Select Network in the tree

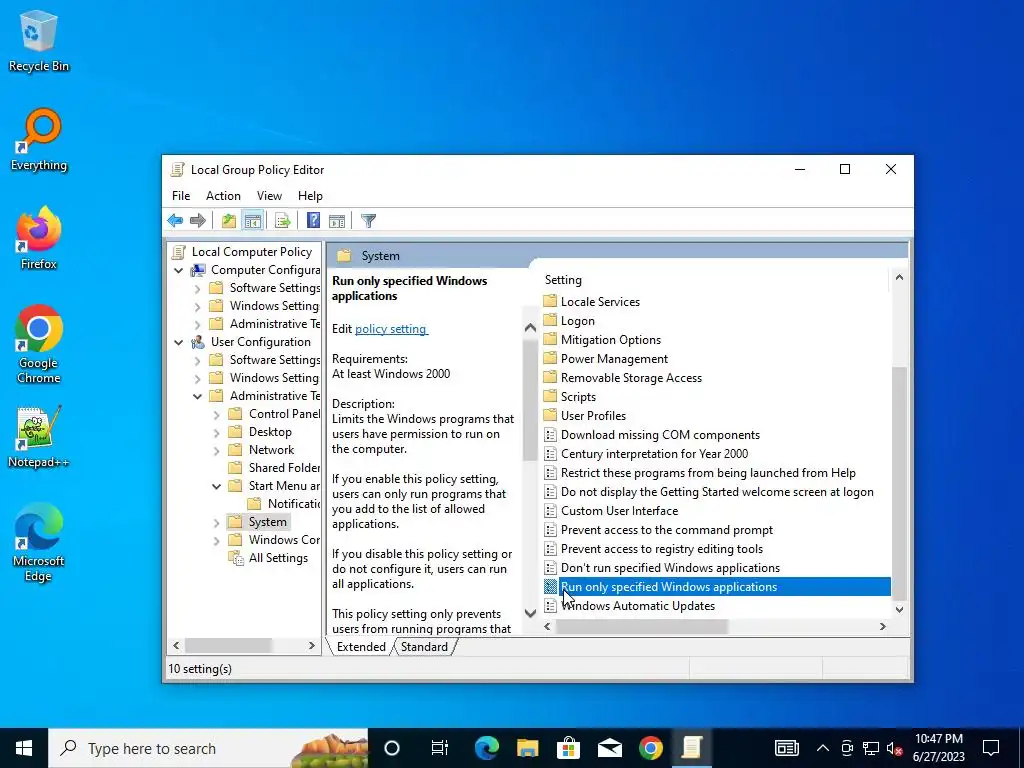pos(271,450)
